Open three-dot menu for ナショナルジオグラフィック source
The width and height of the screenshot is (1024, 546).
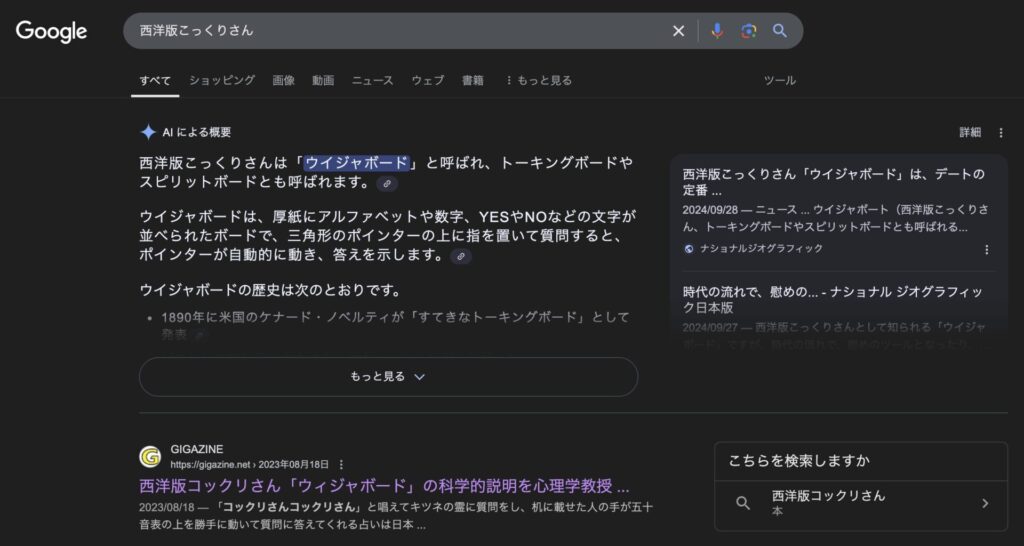986,249
